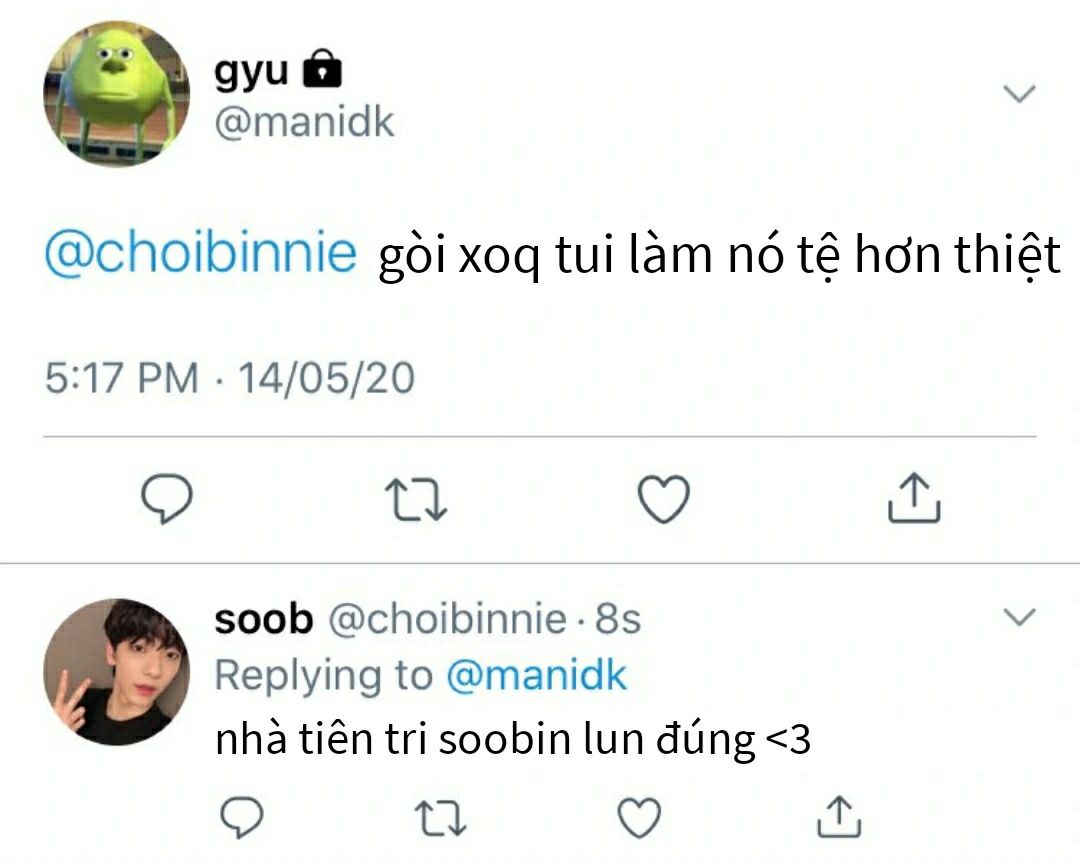Select the @manidk handle under gyu's name
This screenshot has height=862, width=1080.
304,123
